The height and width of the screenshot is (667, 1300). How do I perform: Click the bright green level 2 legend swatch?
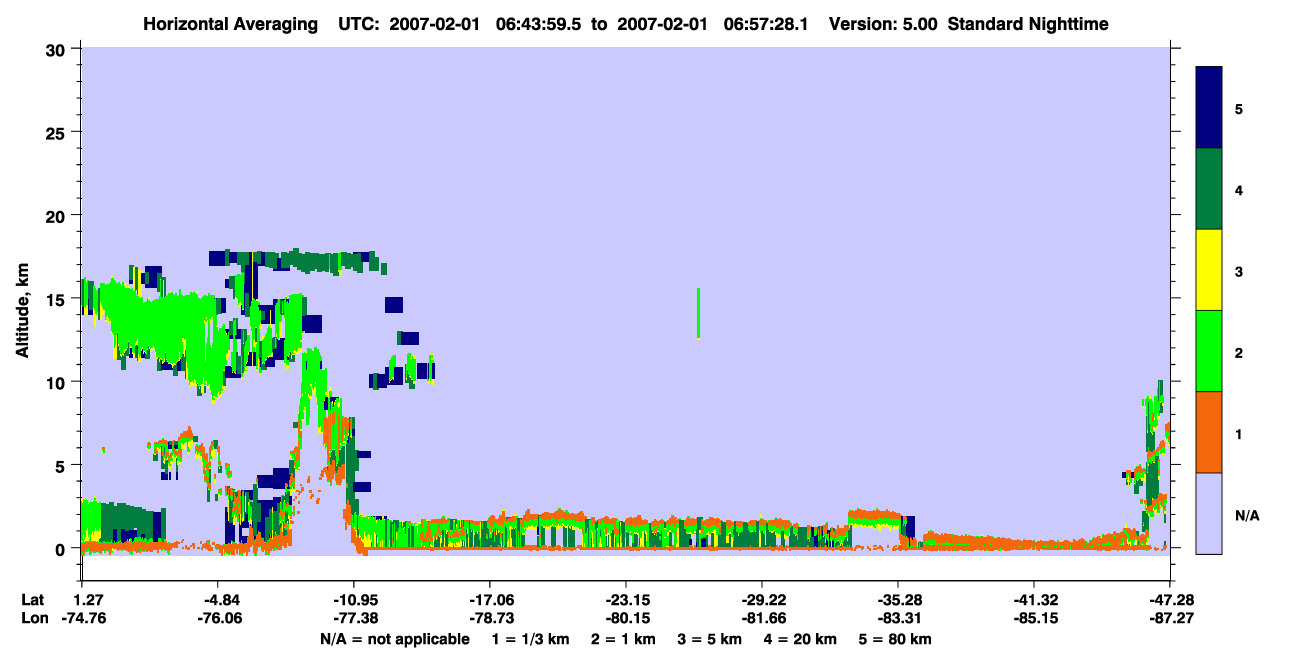(x=1209, y=351)
